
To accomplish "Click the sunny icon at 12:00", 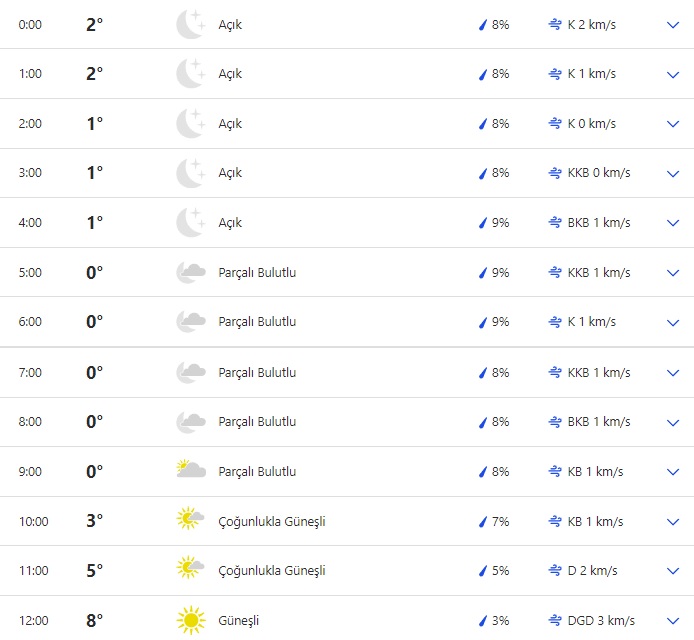I will [x=190, y=620].
